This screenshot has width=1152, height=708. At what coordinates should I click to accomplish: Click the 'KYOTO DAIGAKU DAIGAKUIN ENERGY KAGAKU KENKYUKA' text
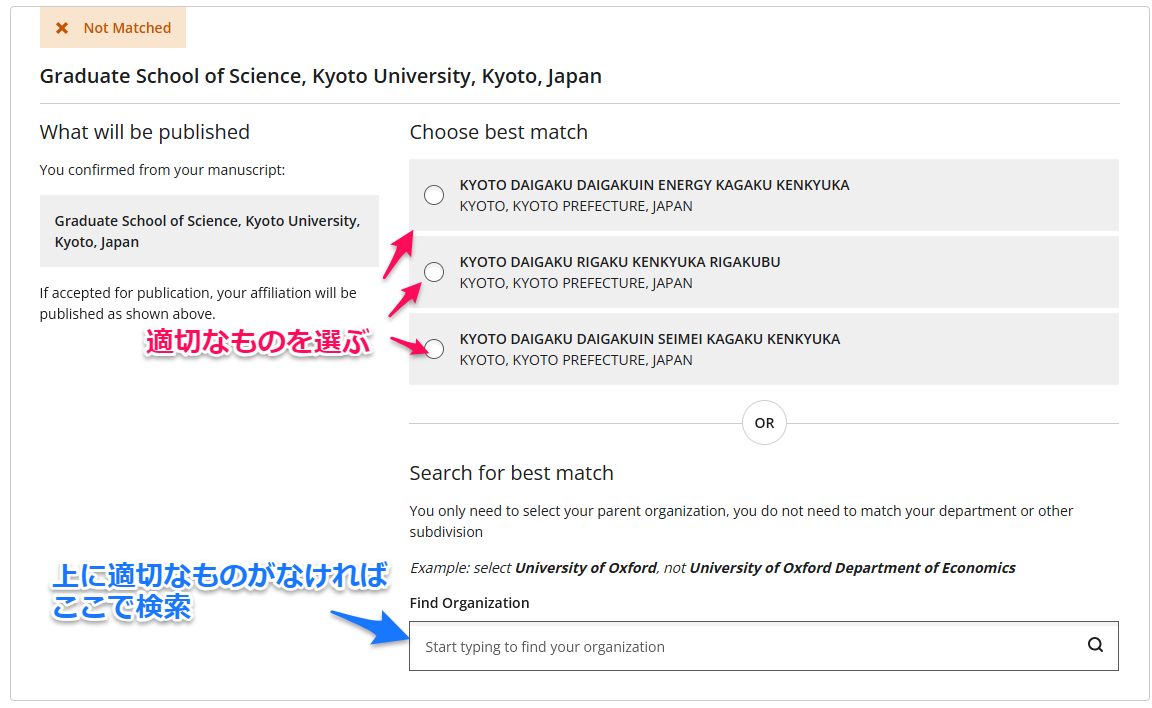[x=655, y=185]
